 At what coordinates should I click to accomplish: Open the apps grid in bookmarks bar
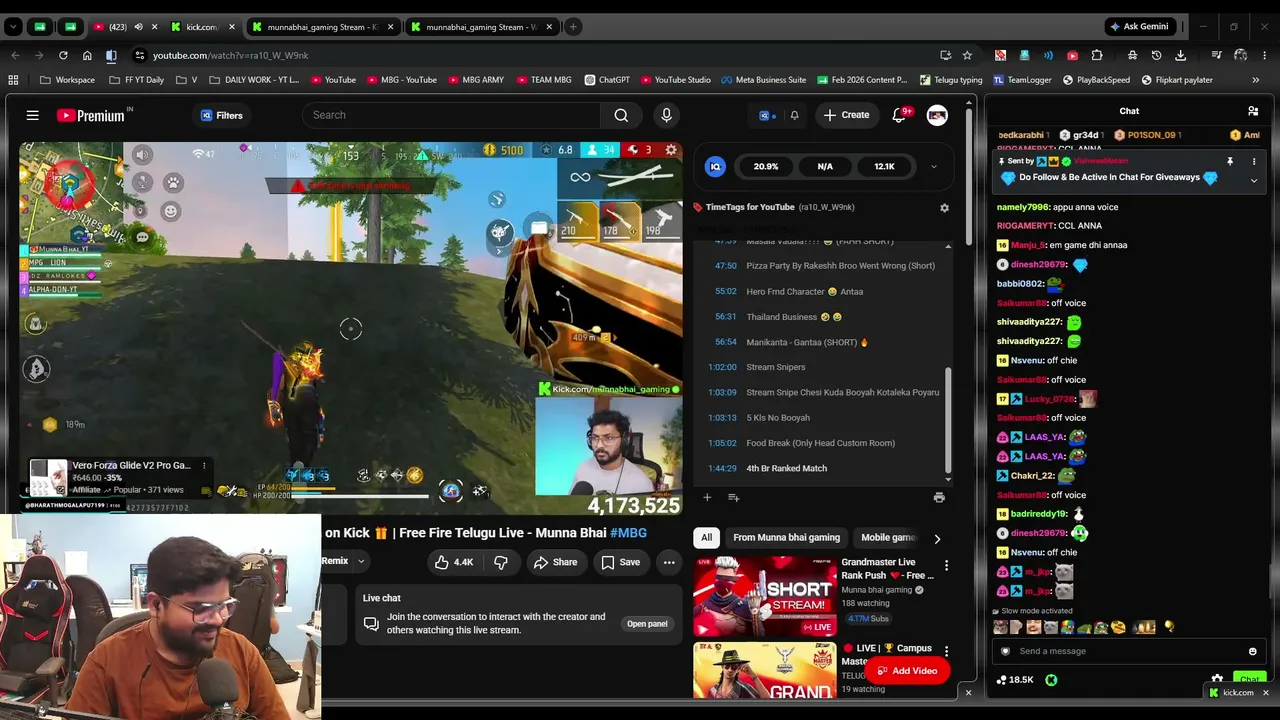pyautogui.click(x=13, y=80)
